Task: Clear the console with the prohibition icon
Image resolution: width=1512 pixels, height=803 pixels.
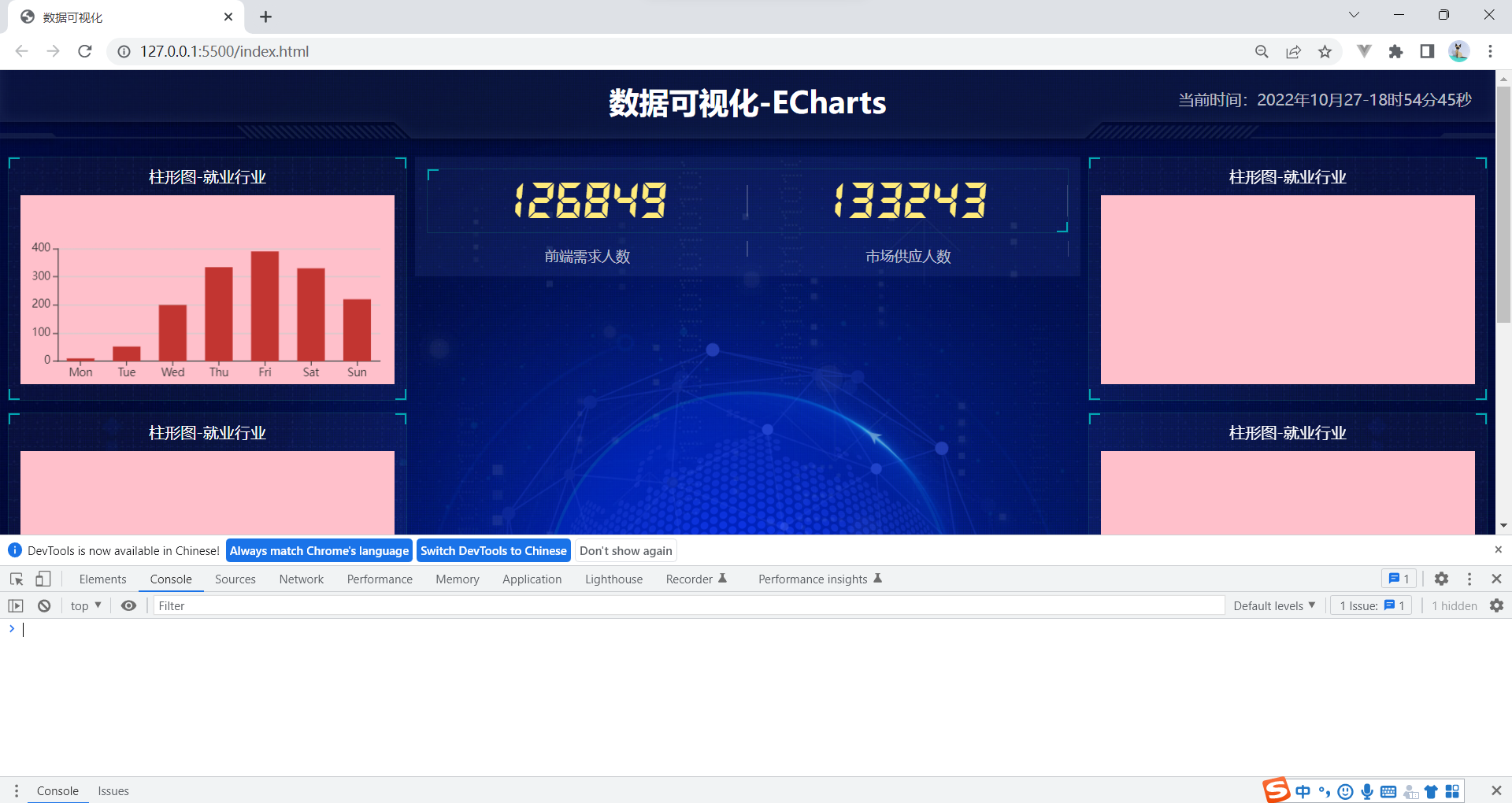Action: (x=43, y=605)
